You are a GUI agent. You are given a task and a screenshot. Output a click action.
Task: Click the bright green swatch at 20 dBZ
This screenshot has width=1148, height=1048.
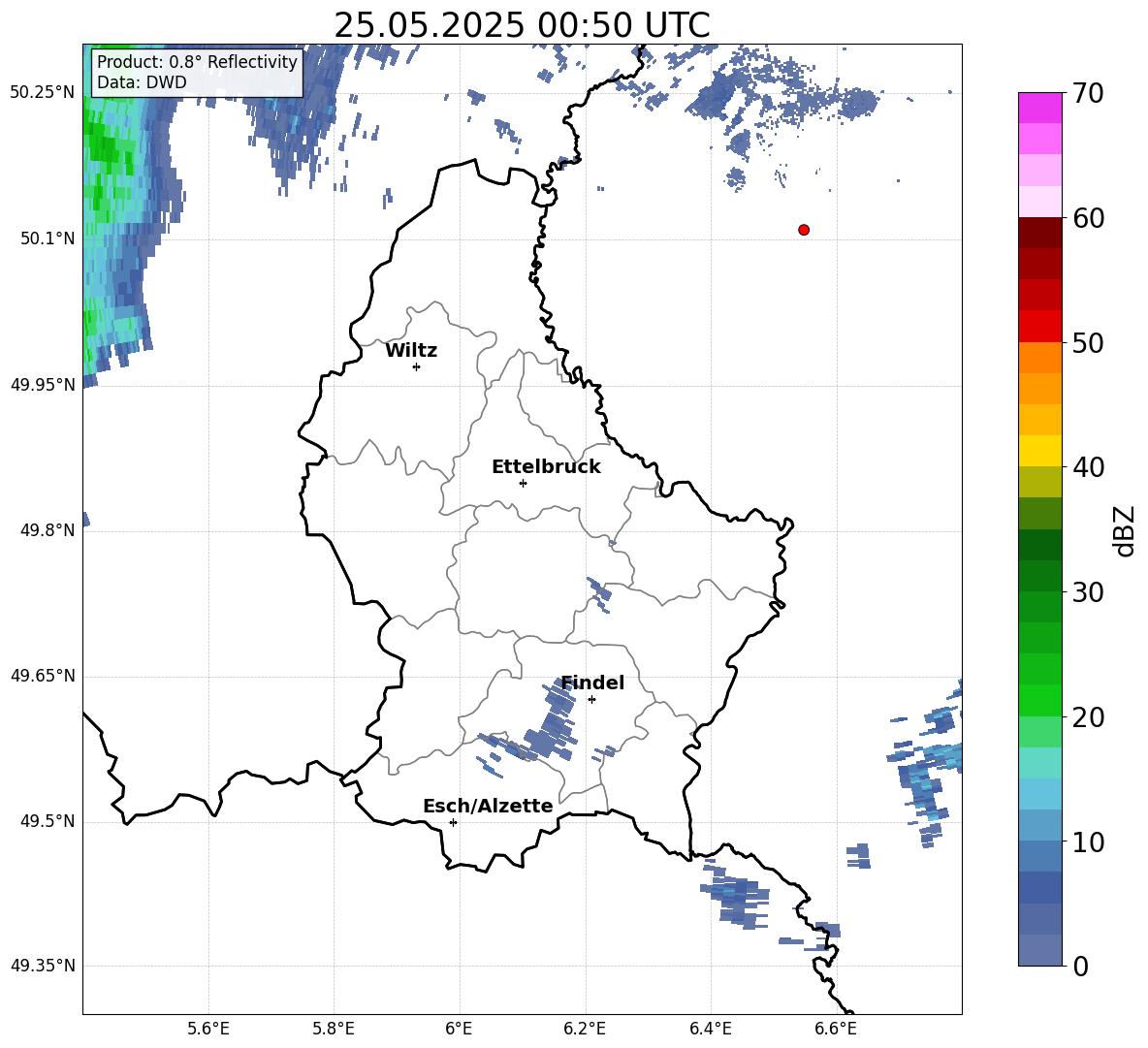[1040, 700]
